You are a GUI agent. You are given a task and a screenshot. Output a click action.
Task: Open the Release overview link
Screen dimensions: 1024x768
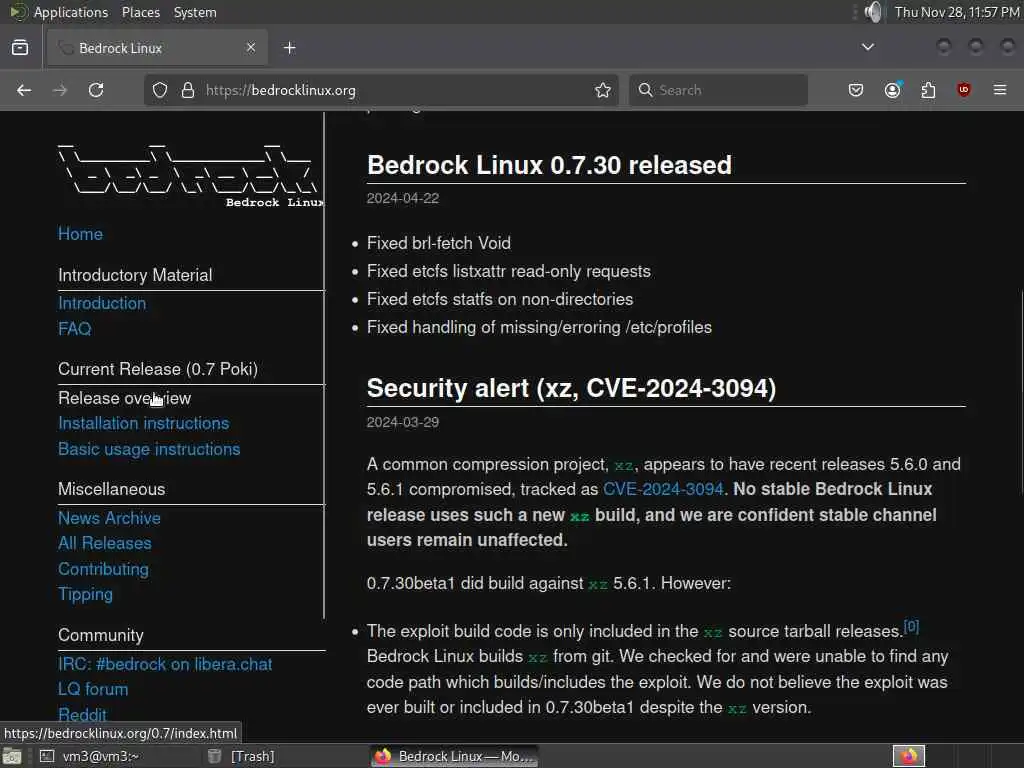(x=124, y=398)
